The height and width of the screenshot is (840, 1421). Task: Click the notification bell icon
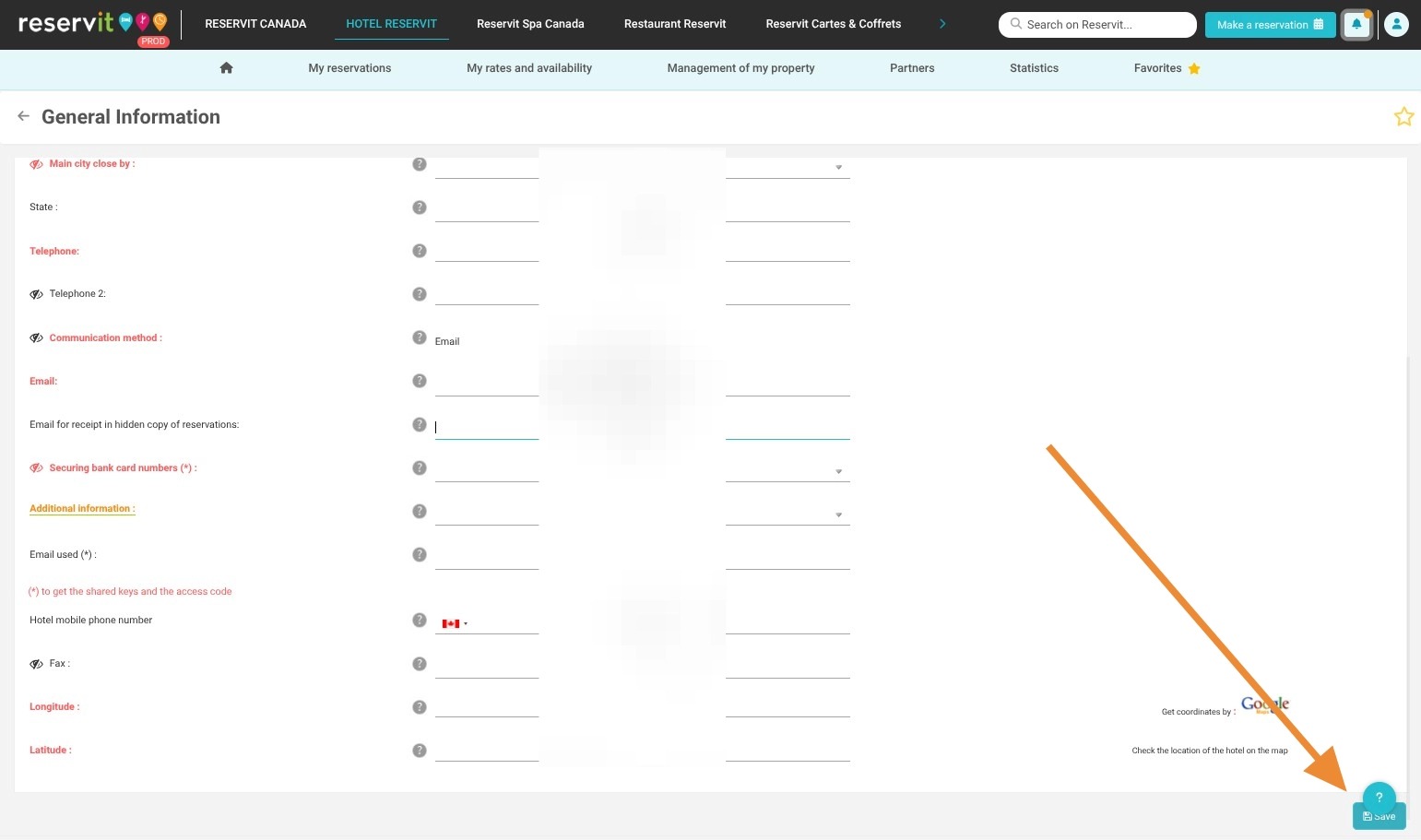coord(1356,25)
